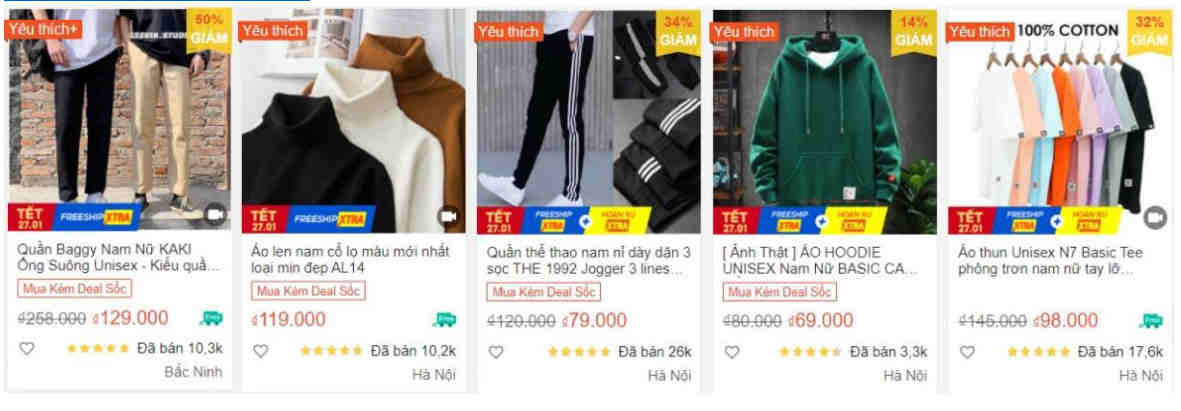This screenshot has width=1181, height=411.
Task: Click free shipping truck icon beside ₫129.000
Action: pos(211,318)
